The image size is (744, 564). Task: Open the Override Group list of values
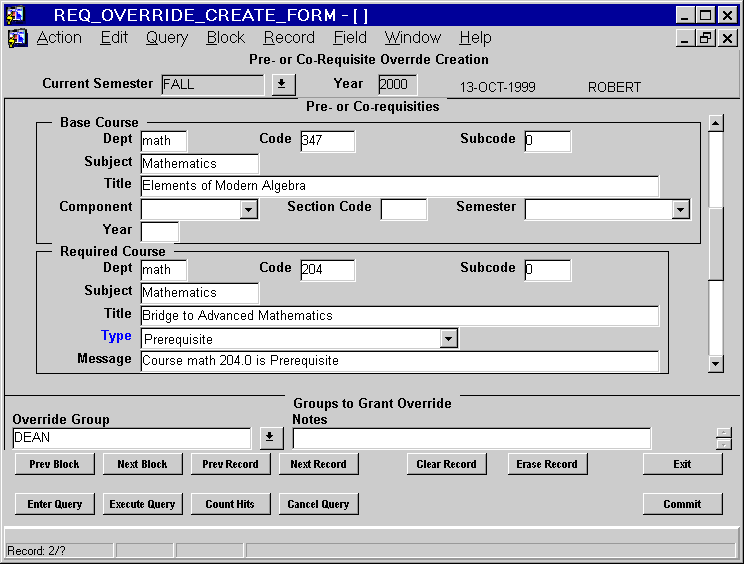click(271, 437)
